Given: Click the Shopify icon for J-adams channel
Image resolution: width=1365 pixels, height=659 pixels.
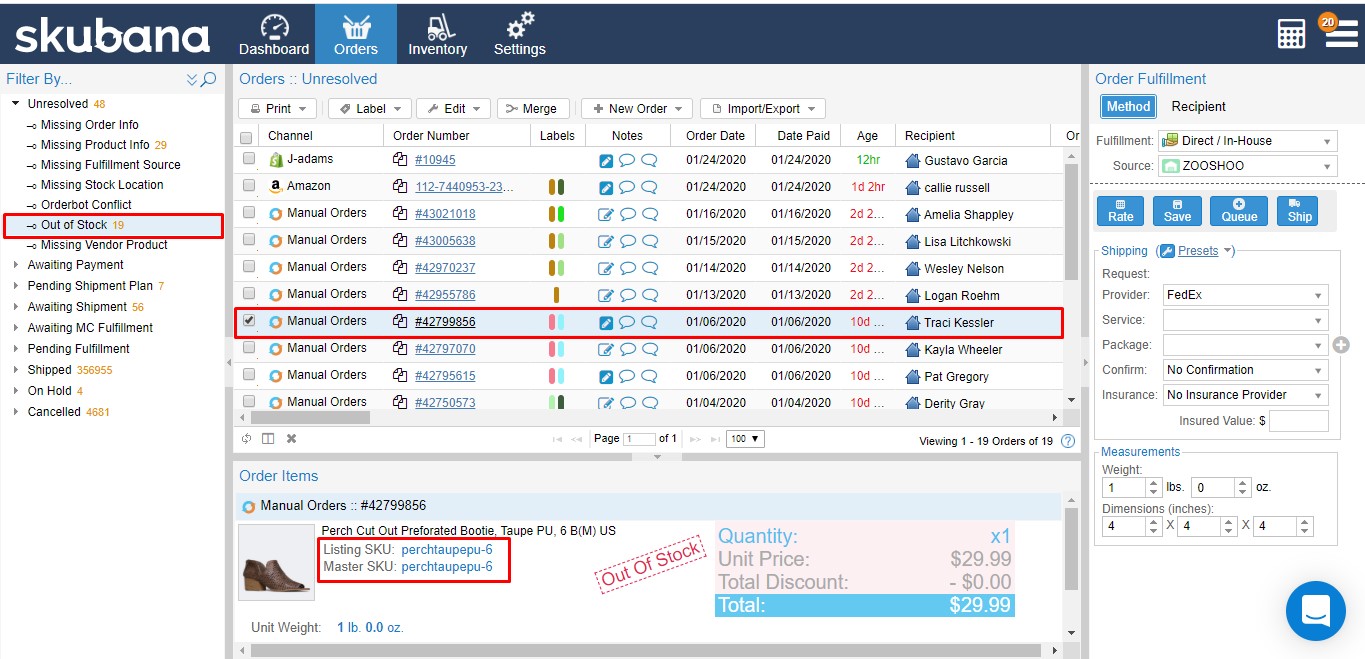Looking at the screenshot, I should click(277, 159).
